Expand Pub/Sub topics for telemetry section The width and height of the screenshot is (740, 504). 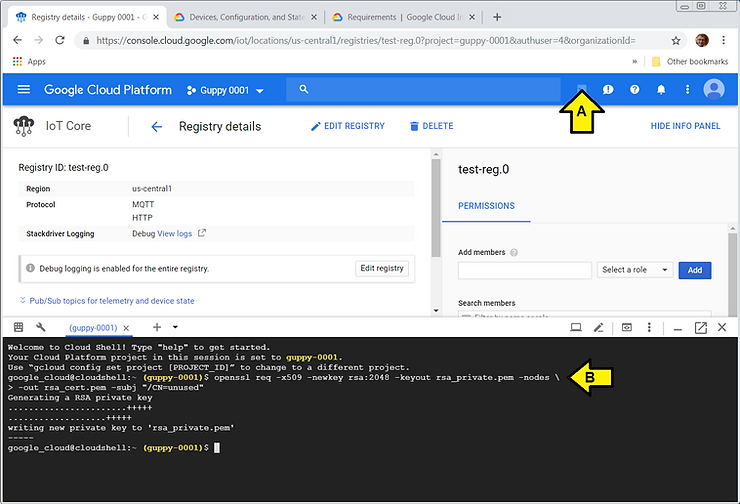106,300
